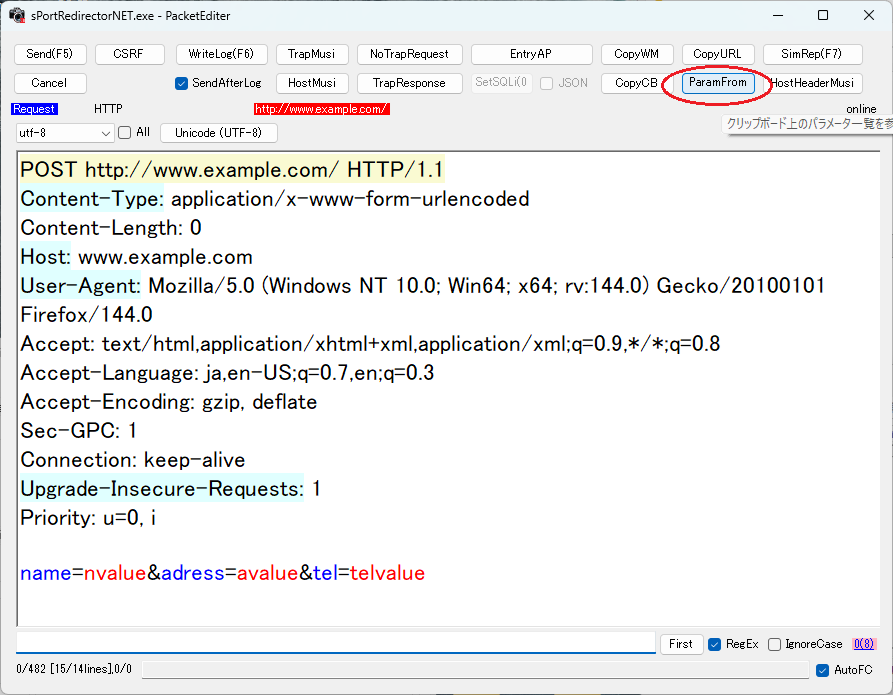This screenshot has width=893, height=695.
Task: Click the Sec-GPC: 1 line
Action: (79, 431)
